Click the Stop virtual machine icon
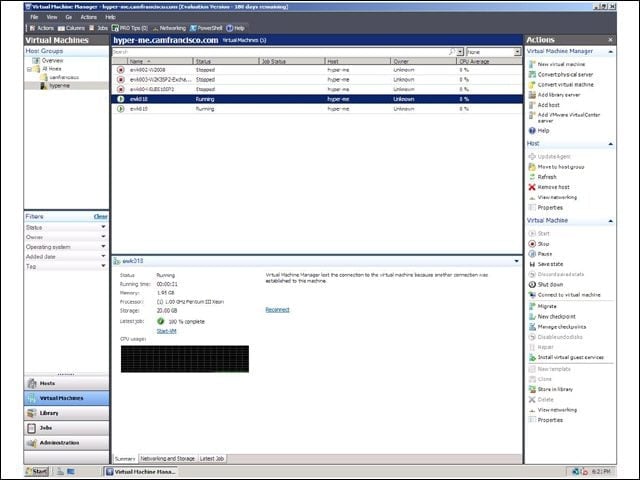This screenshot has width=640, height=480. coord(532,244)
